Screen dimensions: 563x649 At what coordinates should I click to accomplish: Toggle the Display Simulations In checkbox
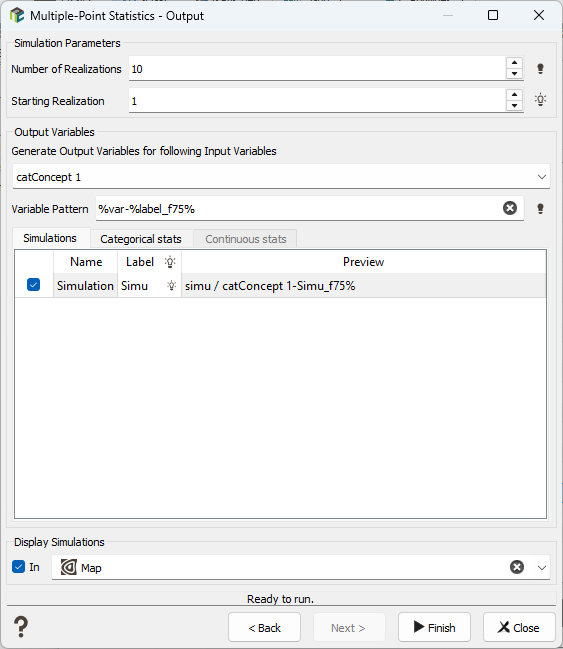tap(19, 567)
